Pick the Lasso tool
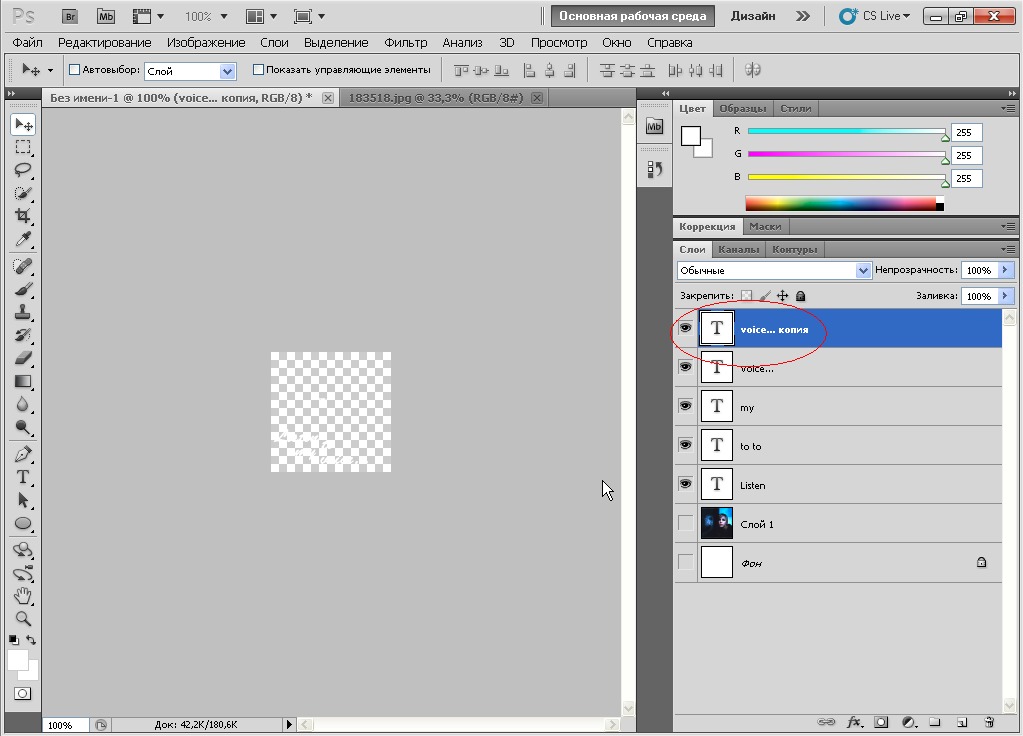The width and height of the screenshot is (1023, 736). (23, 170)
